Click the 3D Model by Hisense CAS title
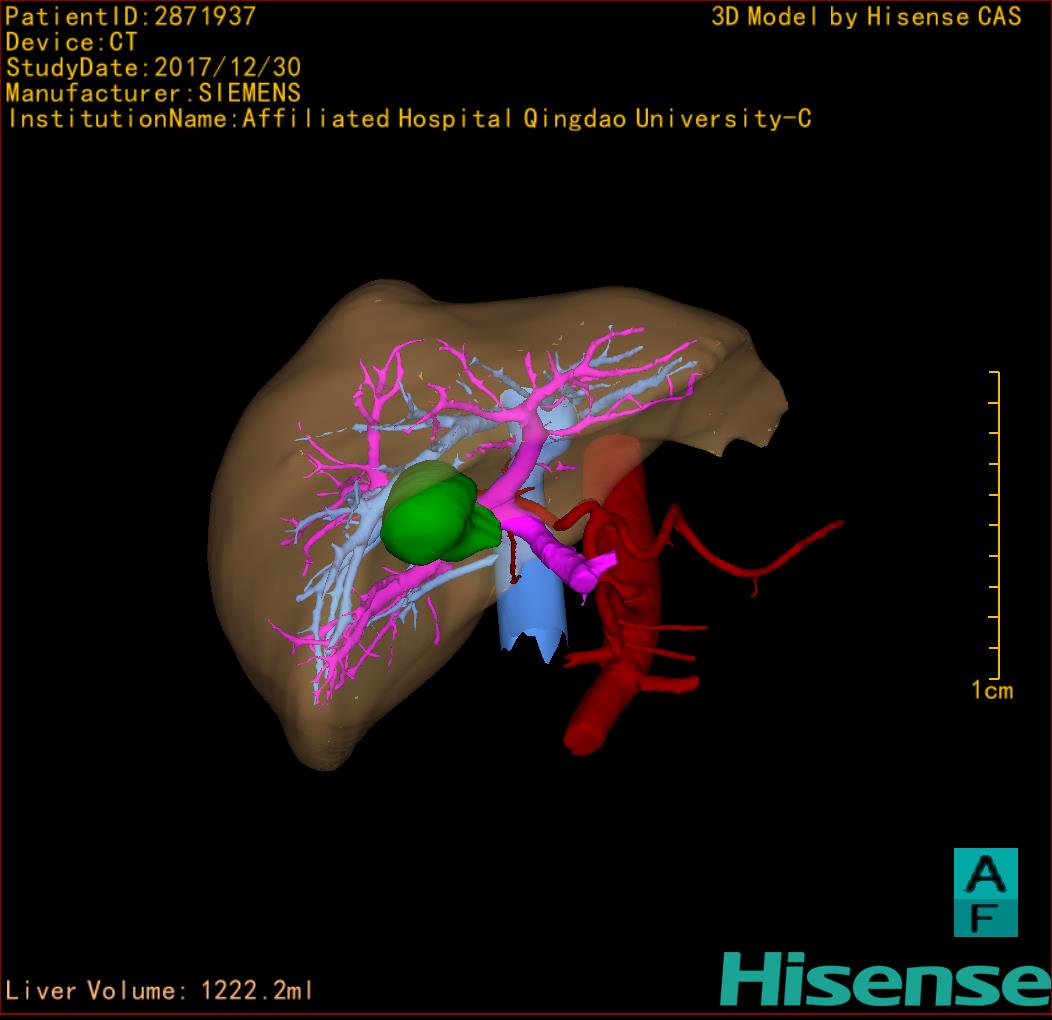The image size is (1052, 1020). point(866,16)
